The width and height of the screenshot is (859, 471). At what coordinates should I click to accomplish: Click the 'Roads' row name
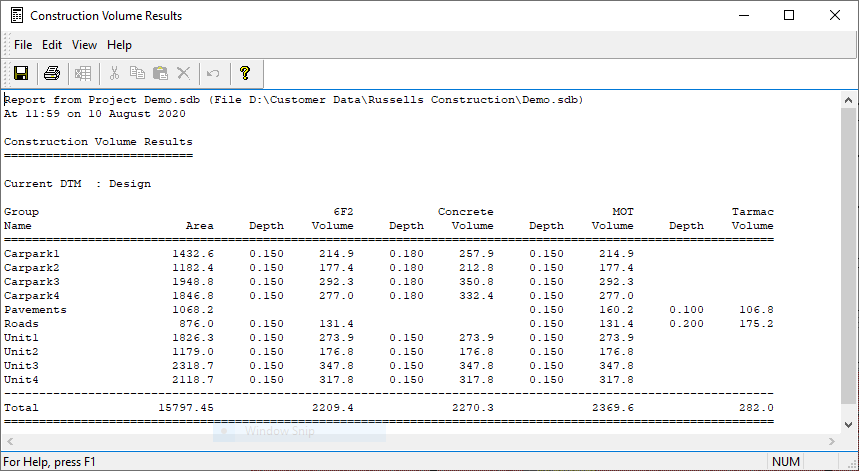point(21,324)
